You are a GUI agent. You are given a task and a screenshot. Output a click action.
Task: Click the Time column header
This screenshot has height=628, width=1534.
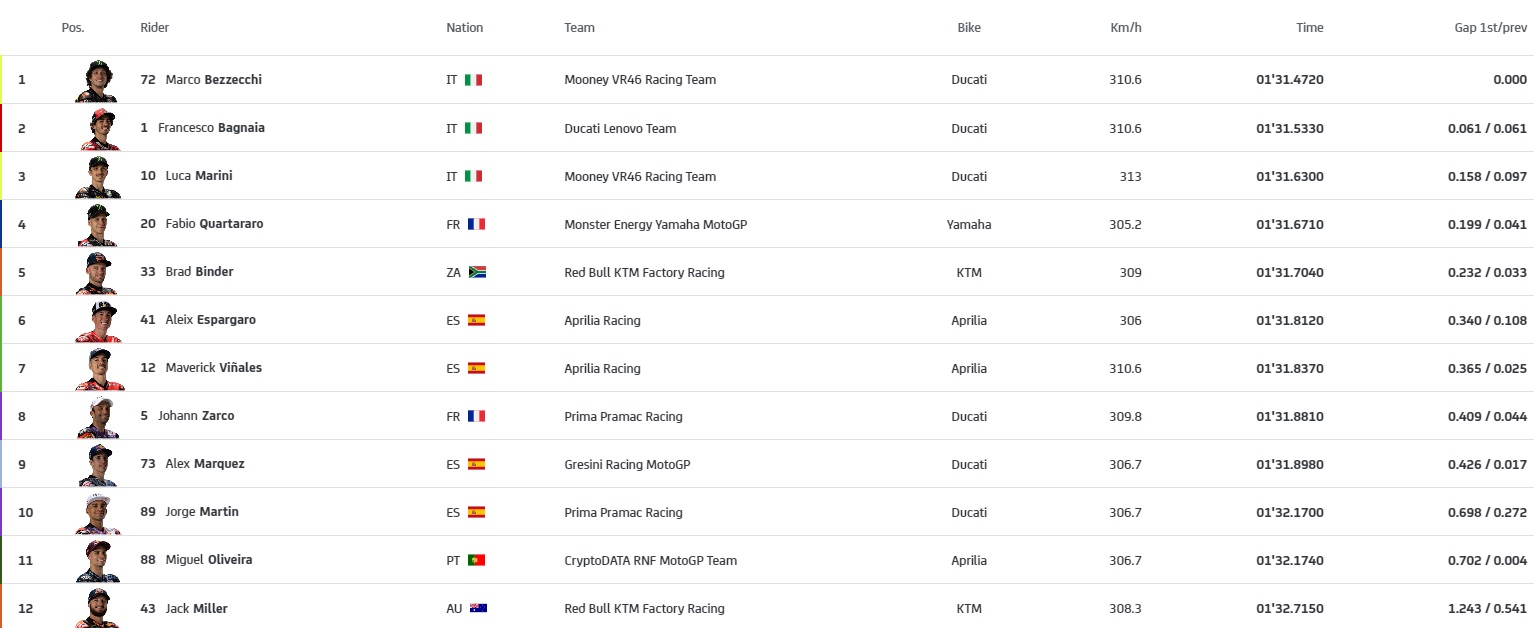[1309, 28]
